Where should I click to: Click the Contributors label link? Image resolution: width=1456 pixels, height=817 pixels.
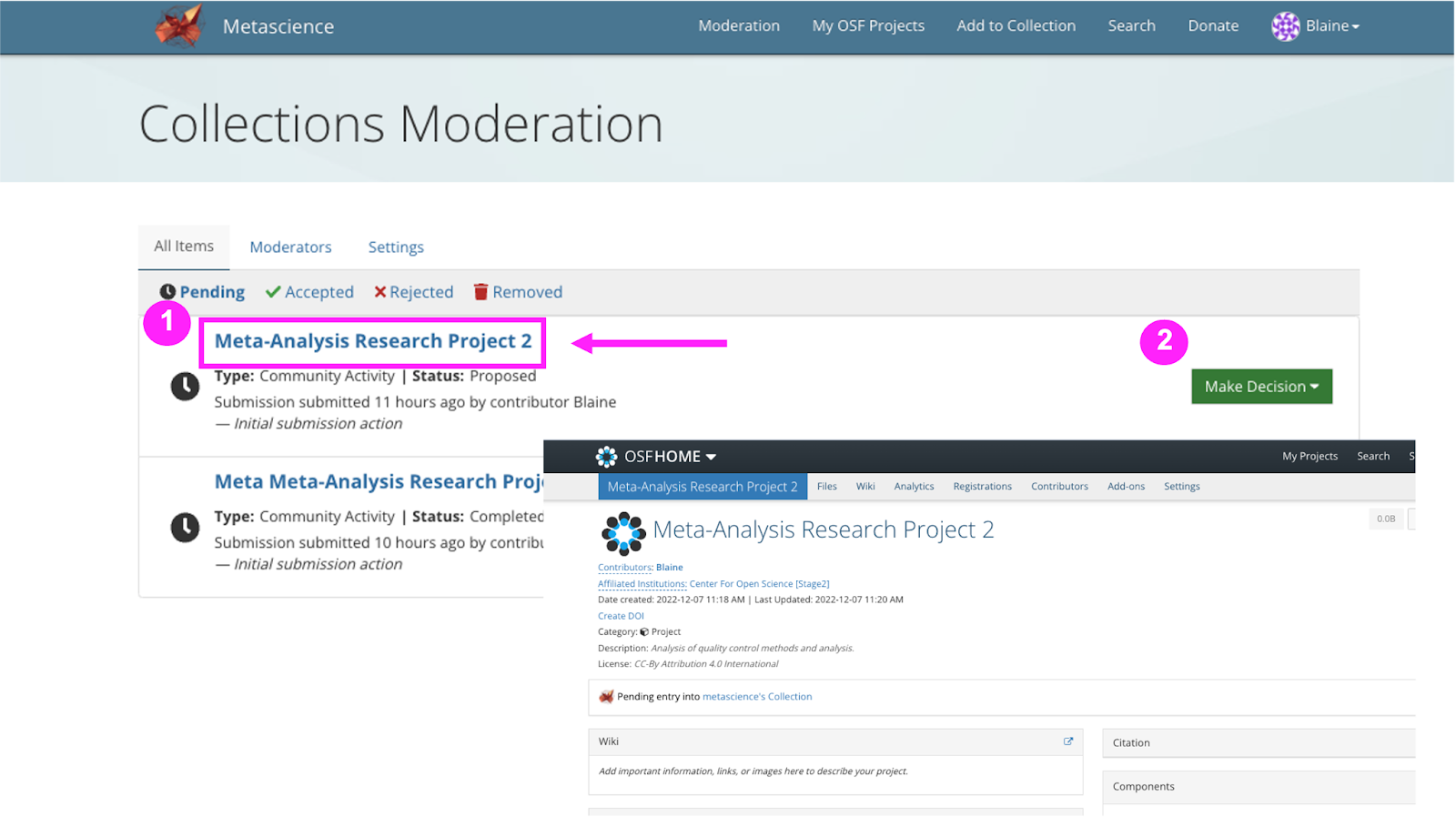pyautogui.click(x=624, y=568)
